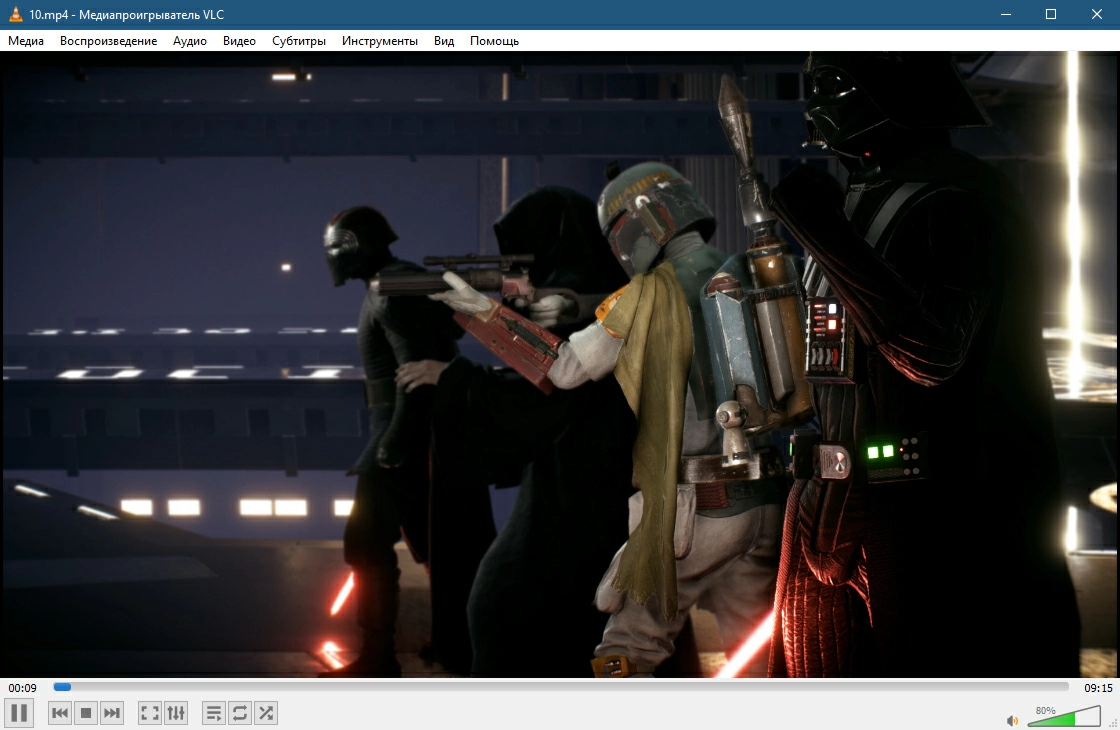
Task: Adjust the volume slider at 80%
Action: tap(1064, 716)
